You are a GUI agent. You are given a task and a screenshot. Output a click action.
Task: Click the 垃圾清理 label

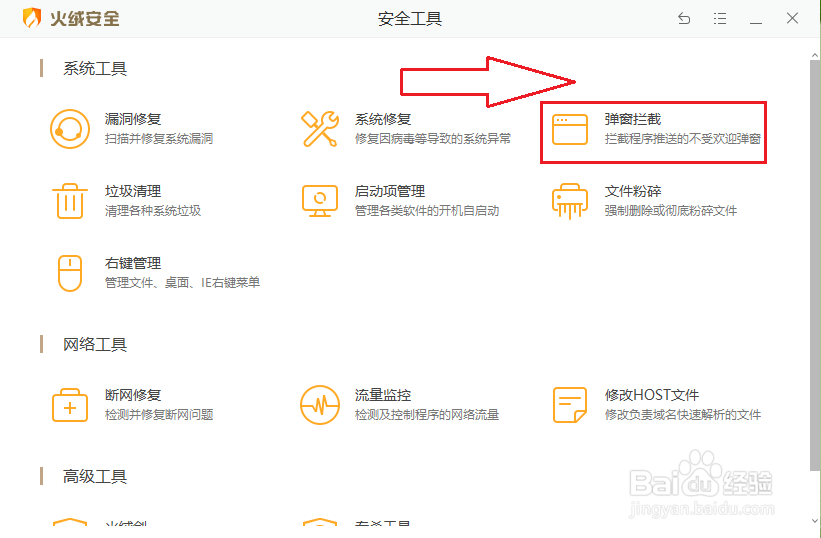[133, 192]
